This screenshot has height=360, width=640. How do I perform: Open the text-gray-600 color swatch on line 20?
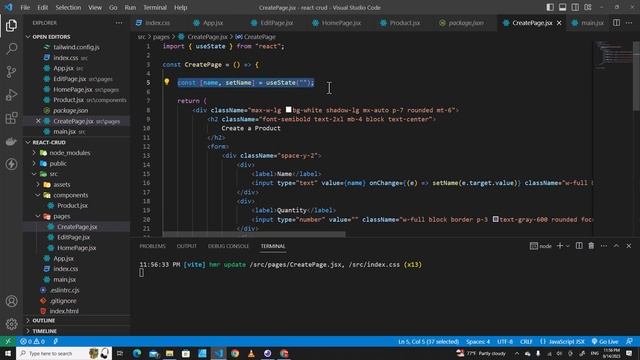pyautogui.click(x=496, y=219)
